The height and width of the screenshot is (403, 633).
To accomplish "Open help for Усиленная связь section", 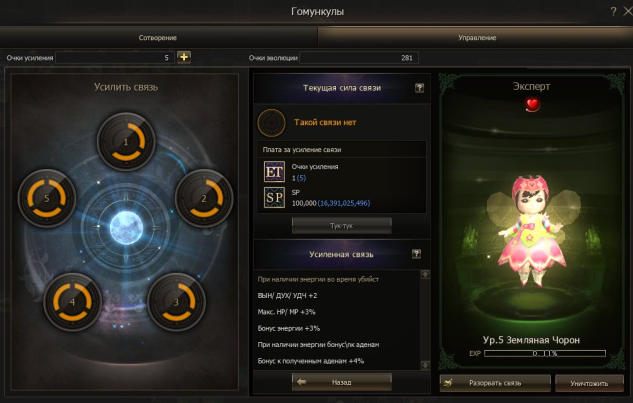I will pyautogui.click(x=416, y=254).
